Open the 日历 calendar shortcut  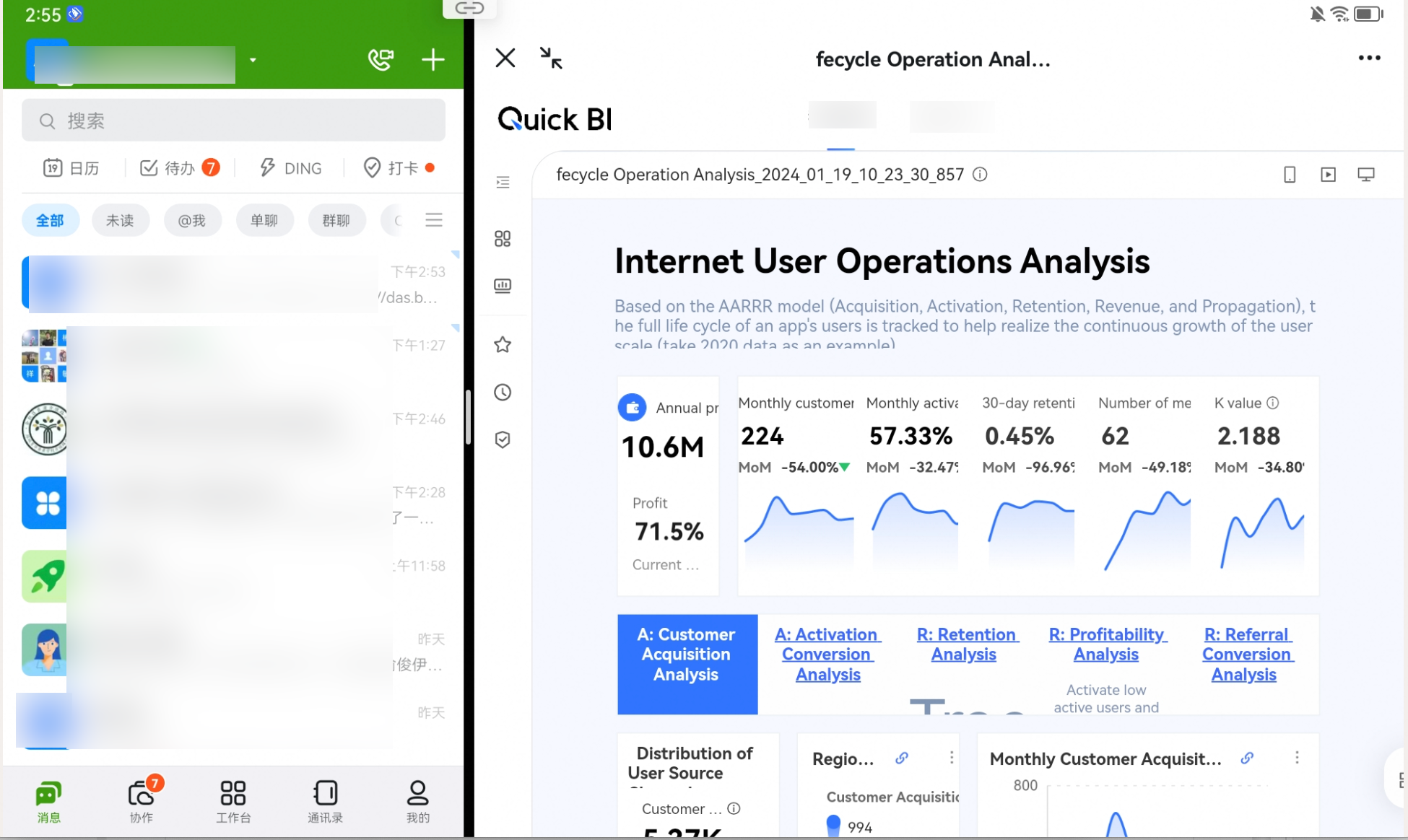71,168
